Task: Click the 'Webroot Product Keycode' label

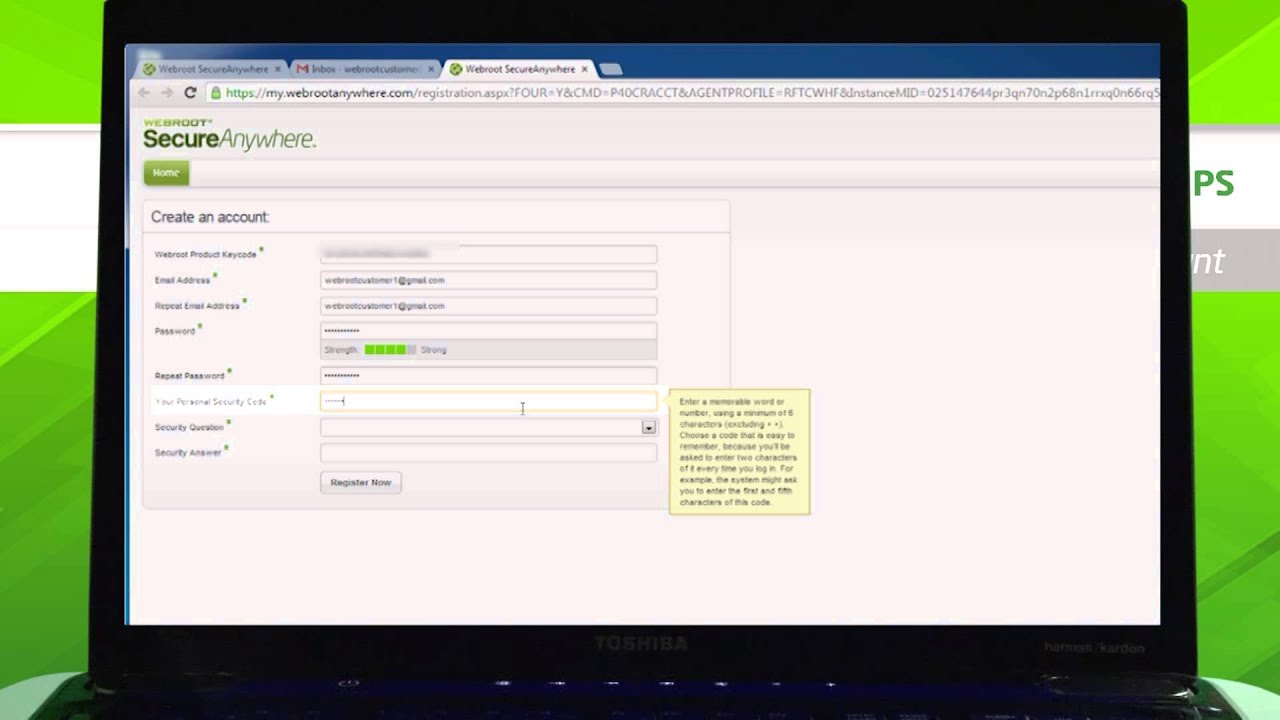Action: pyautogui.click(x=206, y=255)
